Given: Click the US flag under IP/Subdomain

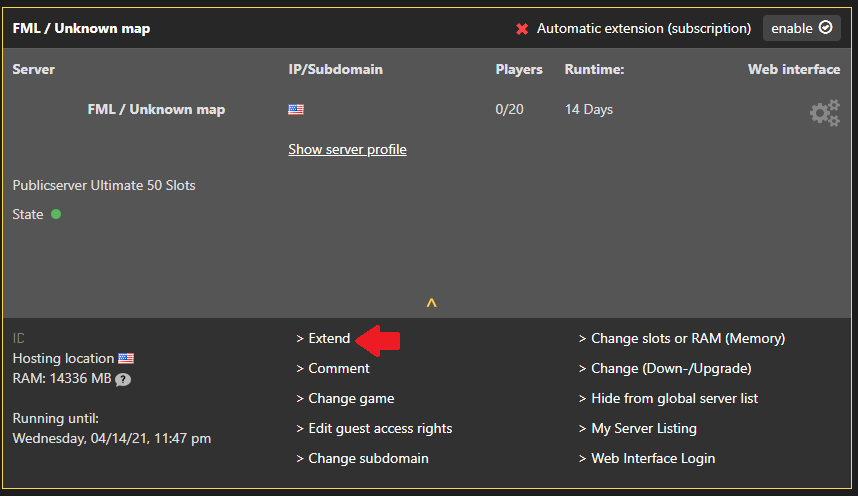Looking at the screenshot, I should point(296,110).
